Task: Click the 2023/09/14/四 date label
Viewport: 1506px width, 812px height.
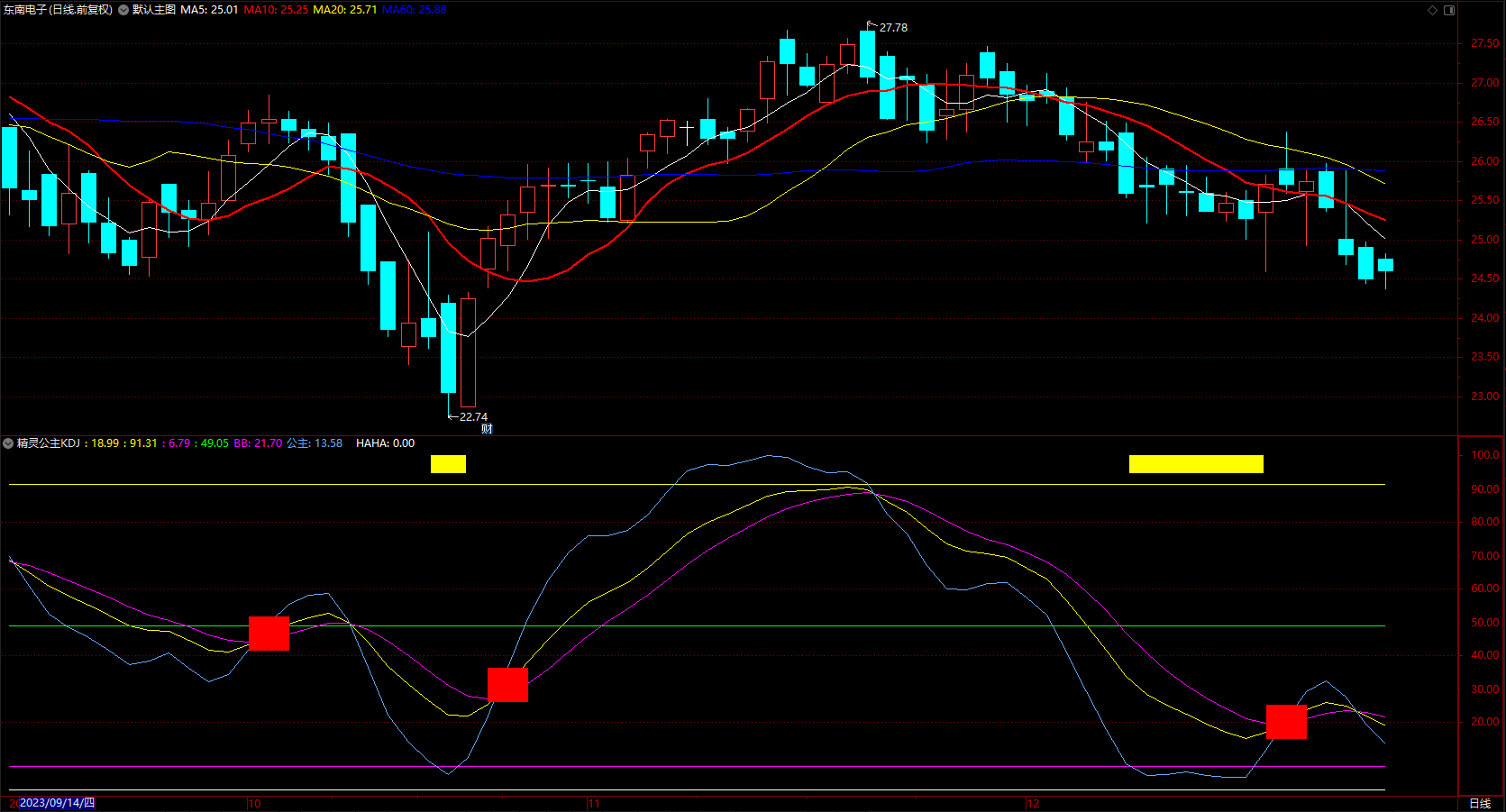Action: (57, 803)
